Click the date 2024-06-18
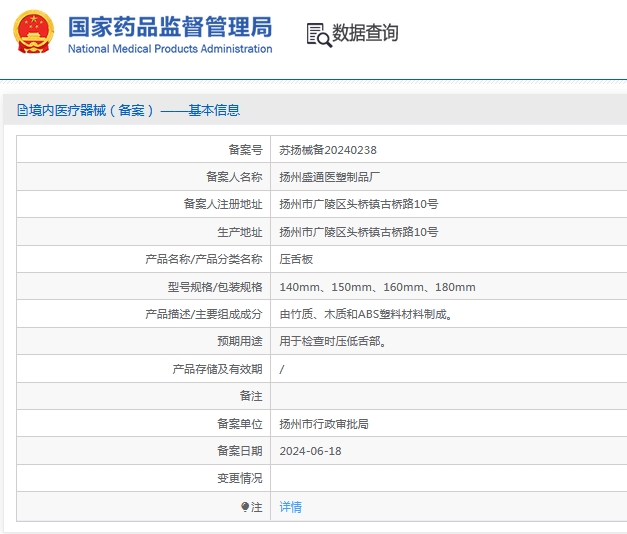 tap(310, 451)
